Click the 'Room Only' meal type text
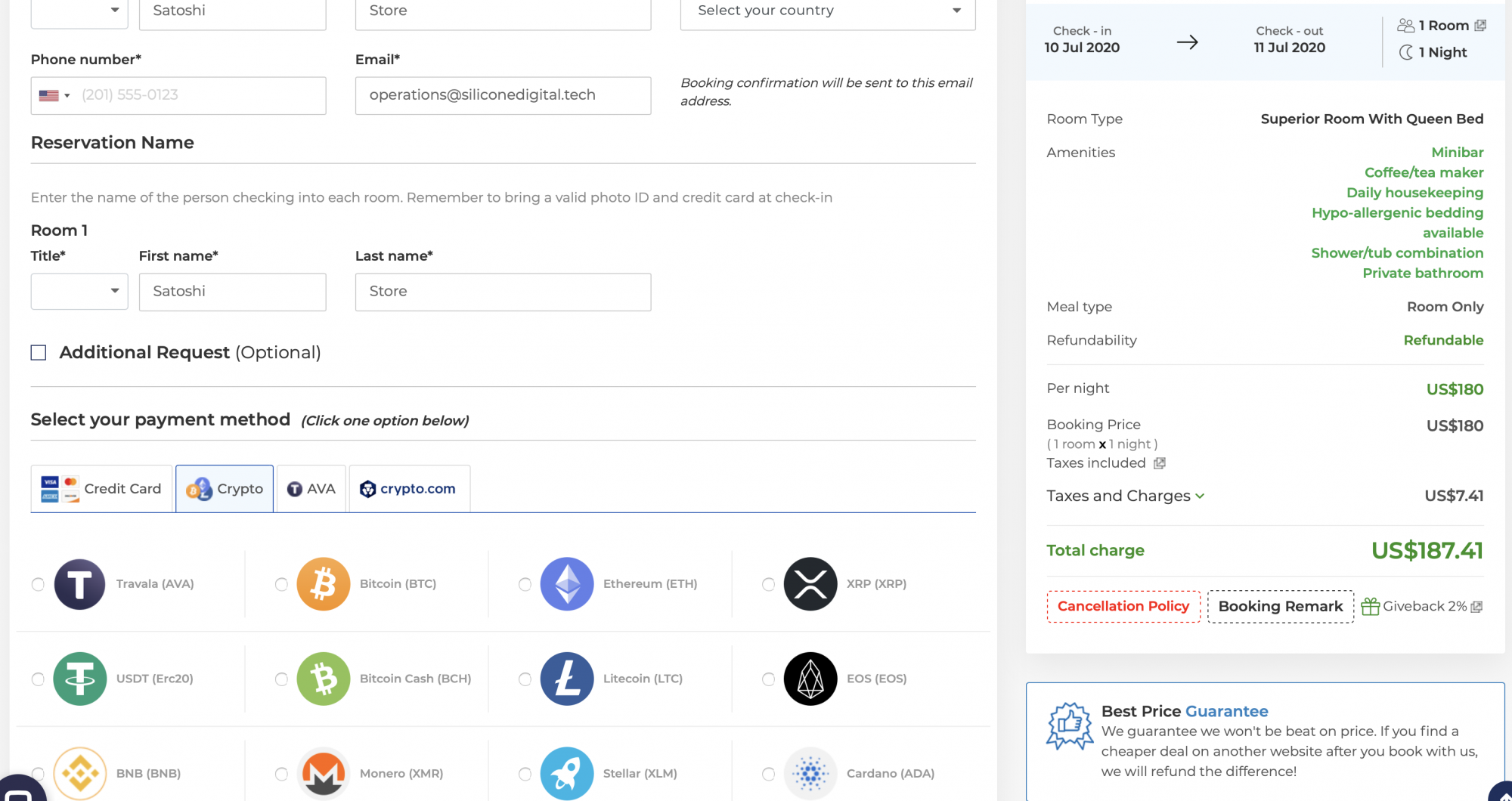This screenshot has height=801, width=1512. [x=1445, y=306]
